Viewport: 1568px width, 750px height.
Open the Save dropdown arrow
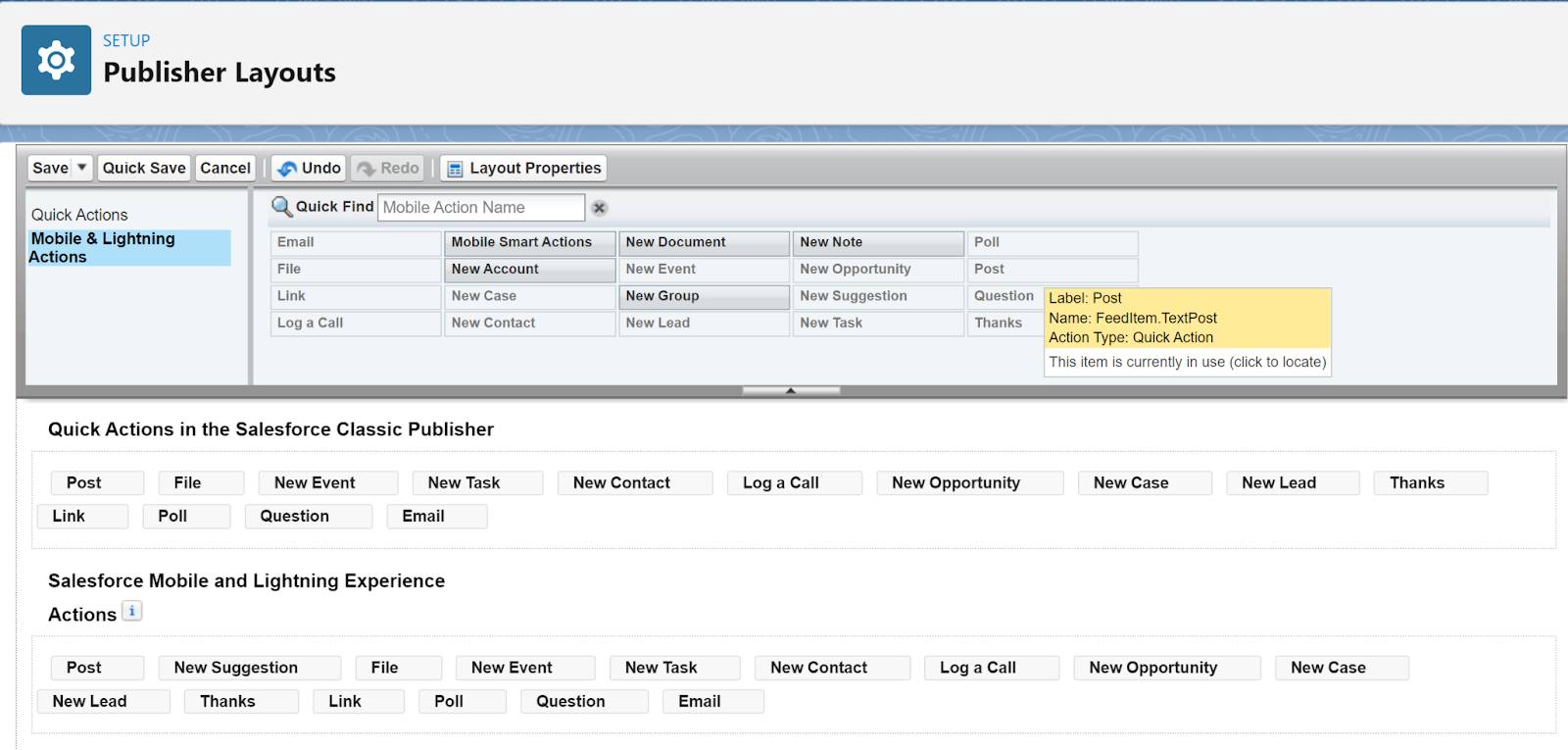[x=82, y=168]
